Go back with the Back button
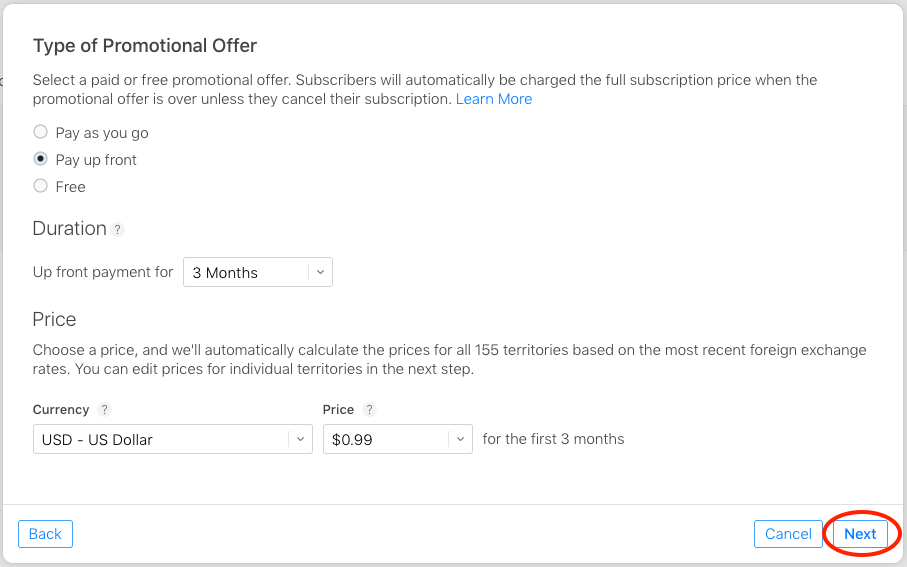The width and height of the screenshot is (907, 567). pyautogui.click(x=45, y=534)
